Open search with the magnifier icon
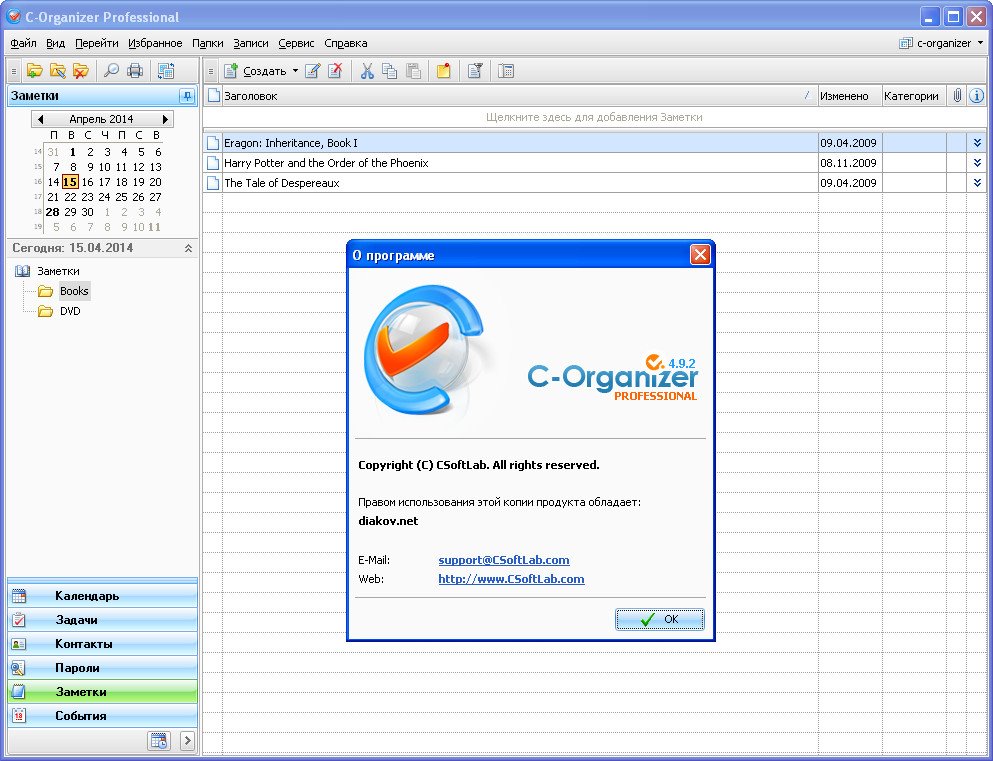The image size is (993, 761). click(x=111, y=71)
